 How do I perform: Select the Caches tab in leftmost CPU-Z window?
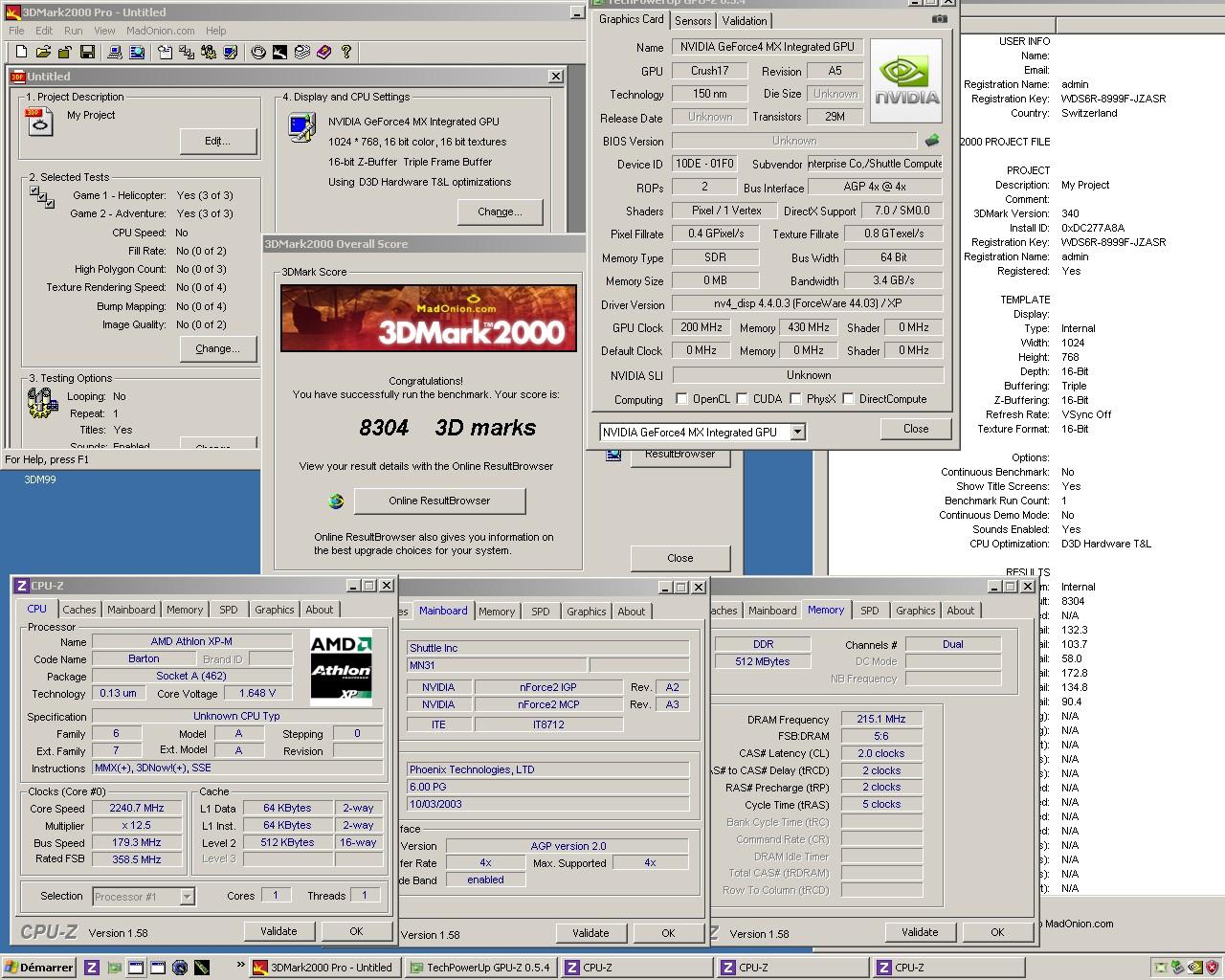click(x=79, y=610)
